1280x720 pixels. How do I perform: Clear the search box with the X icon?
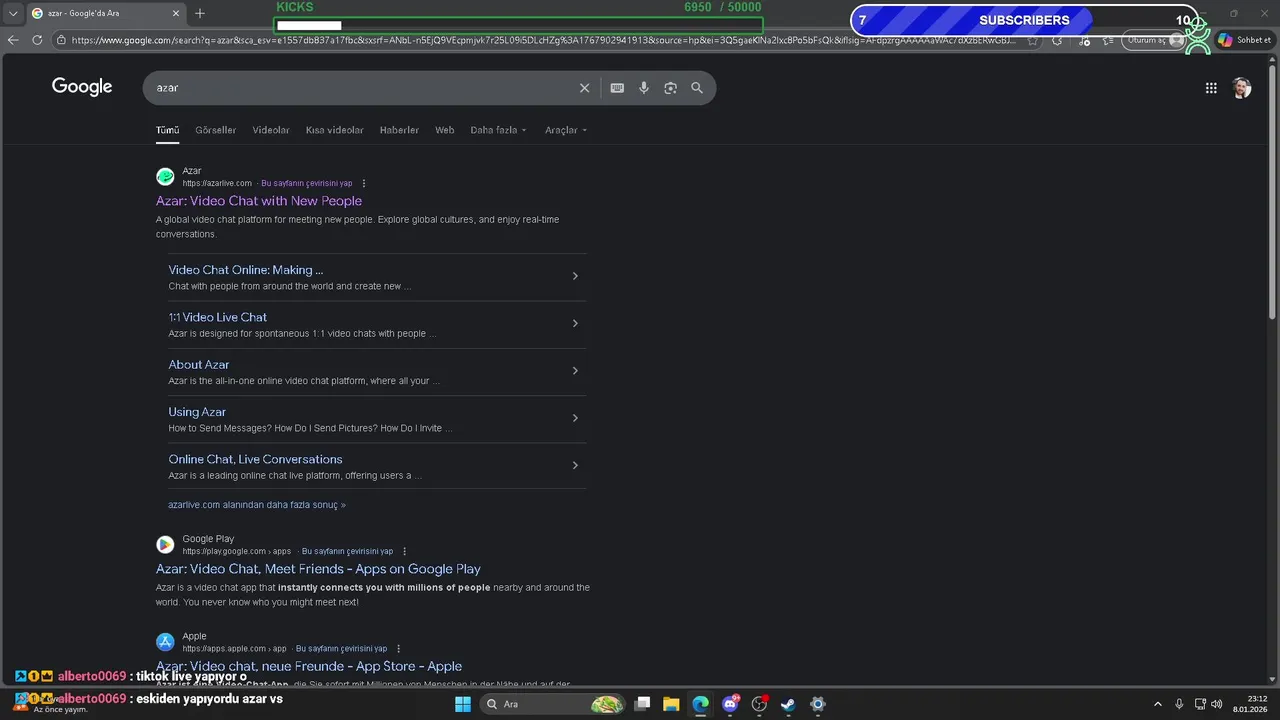pos(585,88)
